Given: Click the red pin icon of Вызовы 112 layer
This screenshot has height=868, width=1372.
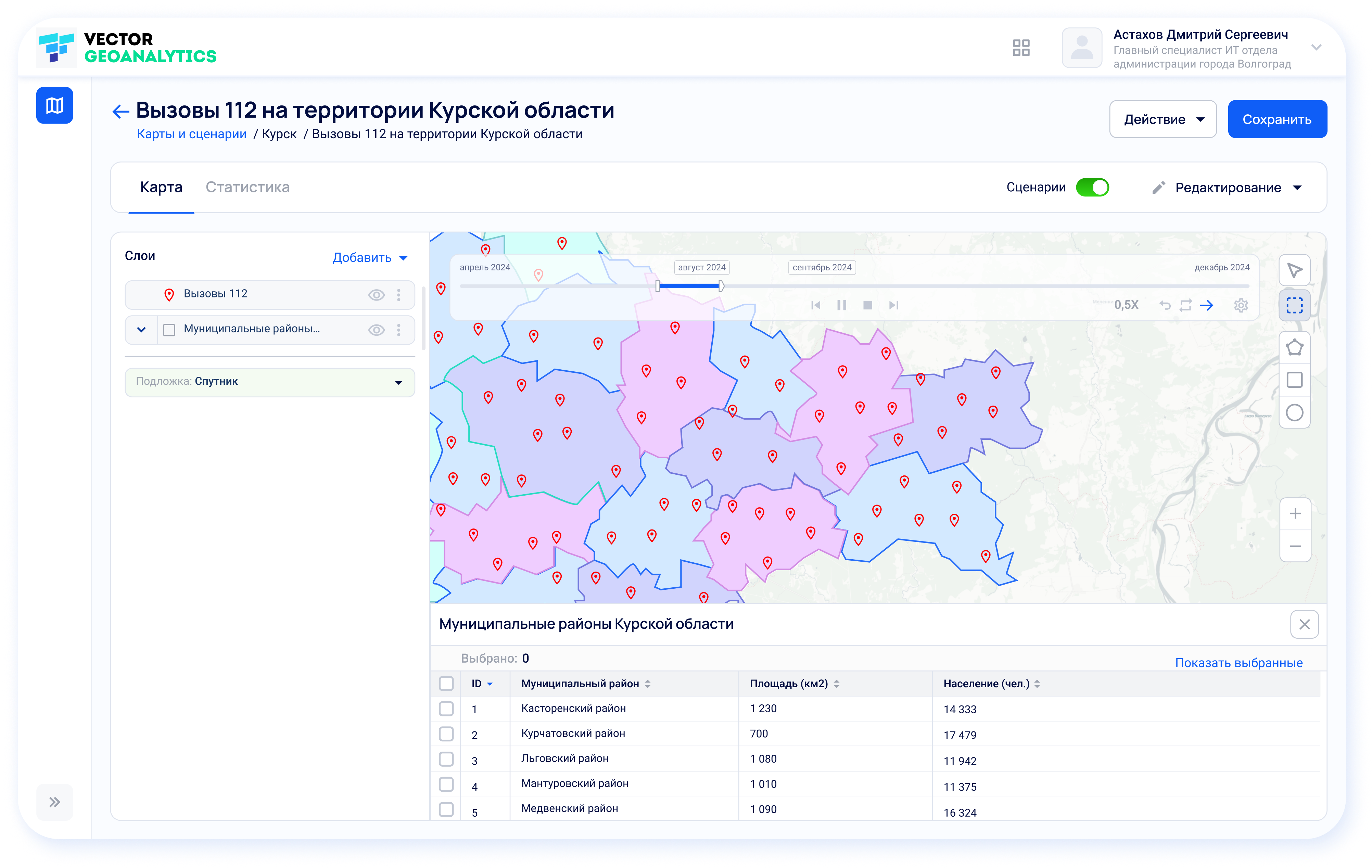Looking at the screenshot, I should [169, 294].
